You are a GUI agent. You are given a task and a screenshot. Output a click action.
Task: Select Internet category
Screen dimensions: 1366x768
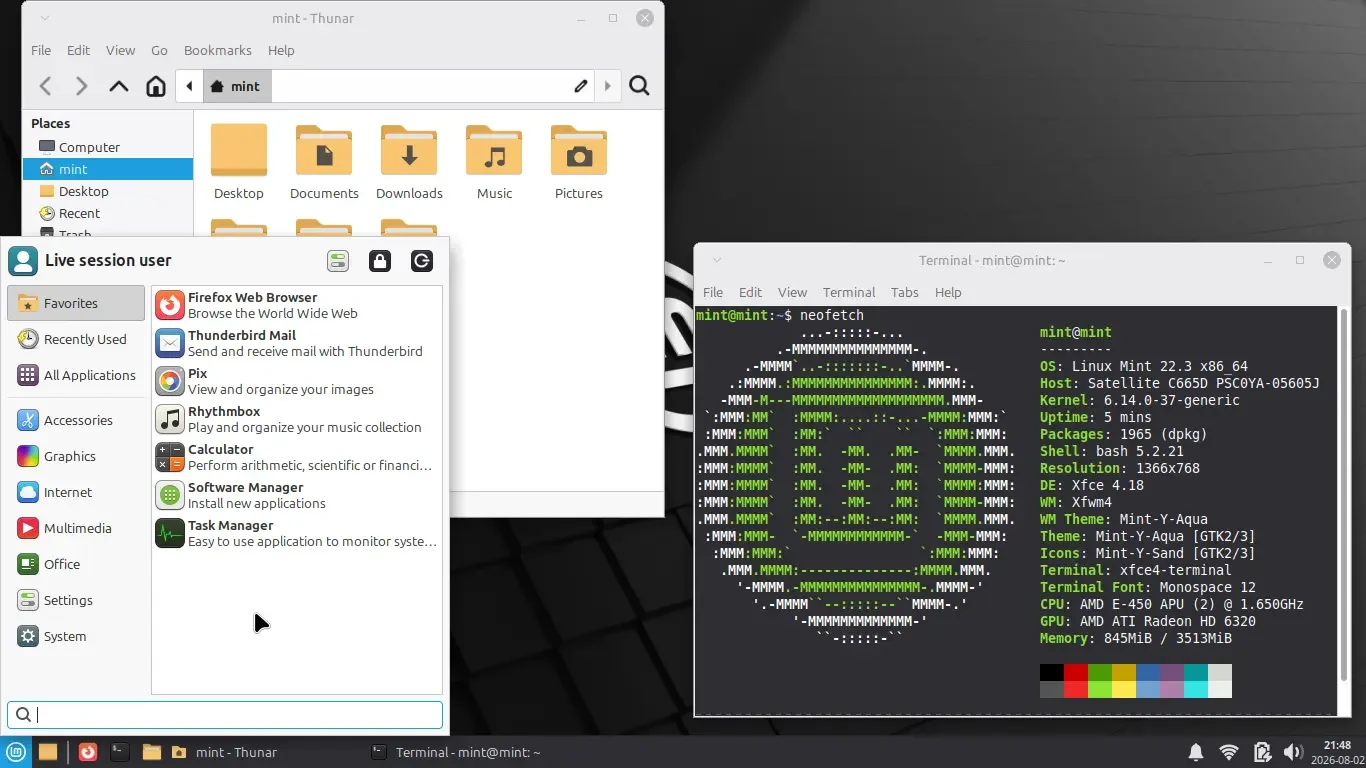coord(76,492)
